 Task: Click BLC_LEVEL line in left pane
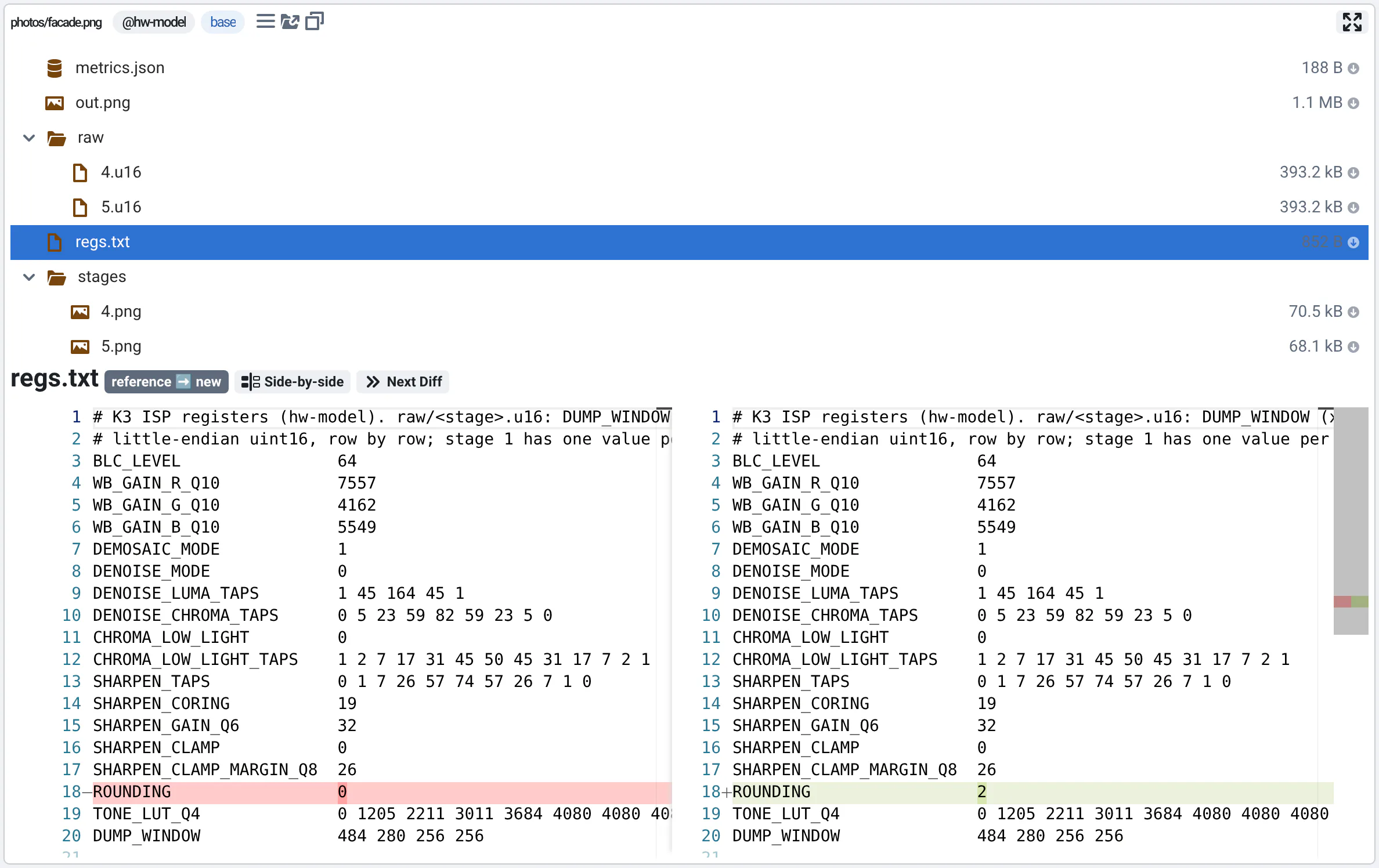click(225, 461)
